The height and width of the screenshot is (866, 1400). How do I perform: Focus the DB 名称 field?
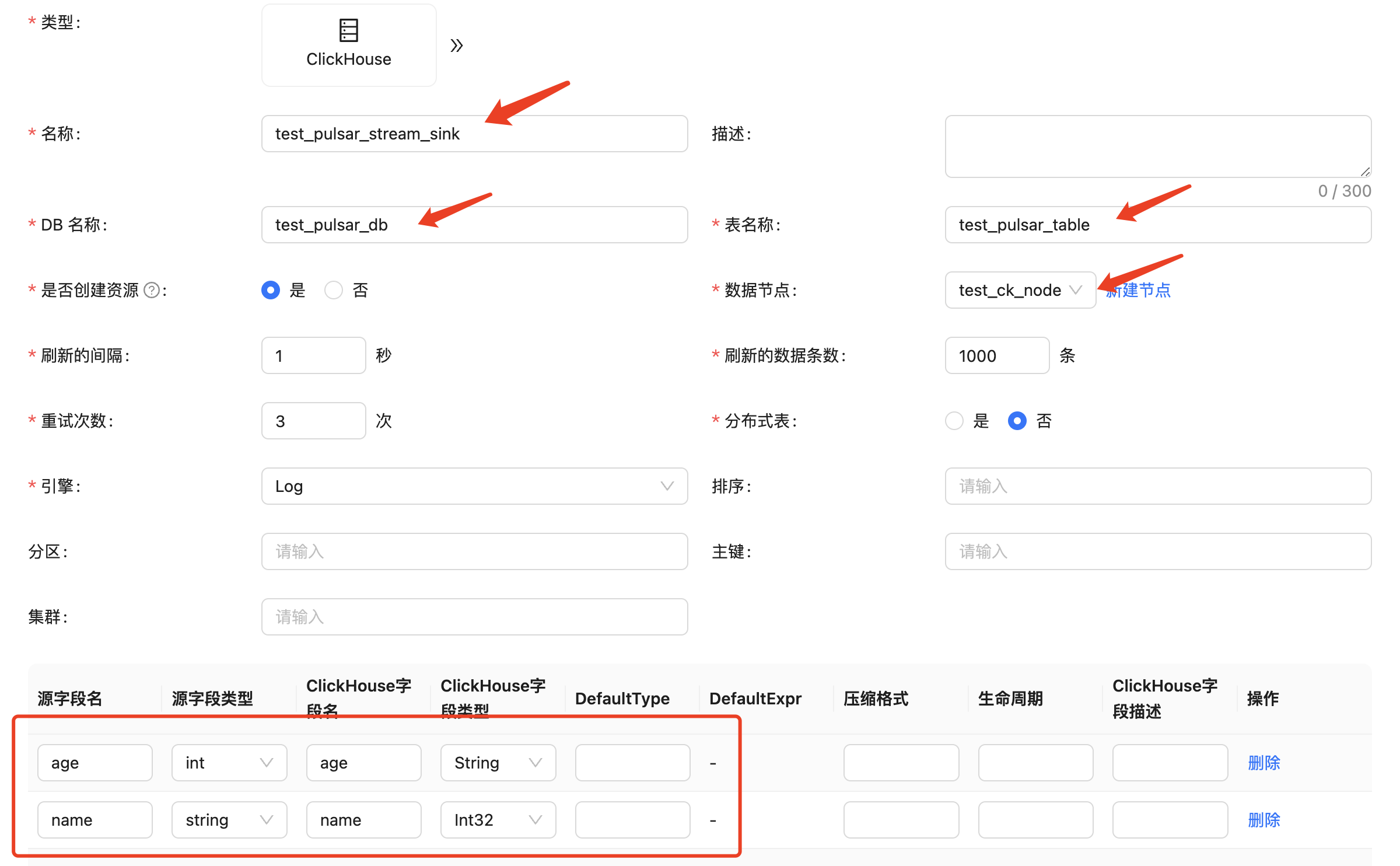474,225
